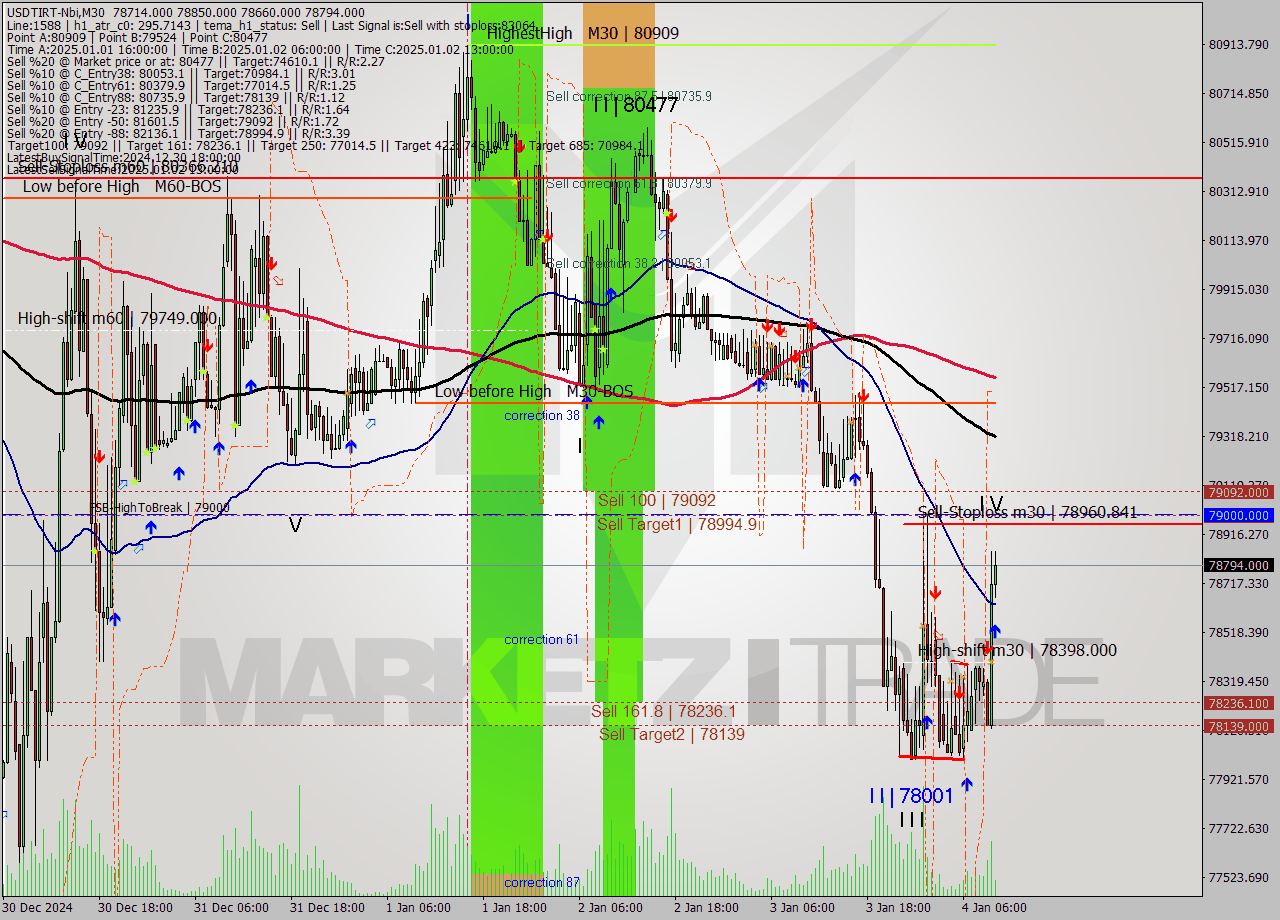The width and height of the screenshot is (1280, 920).
Task: Click the 'Low before High M30-BOS' label
Action: click(534, 391)
